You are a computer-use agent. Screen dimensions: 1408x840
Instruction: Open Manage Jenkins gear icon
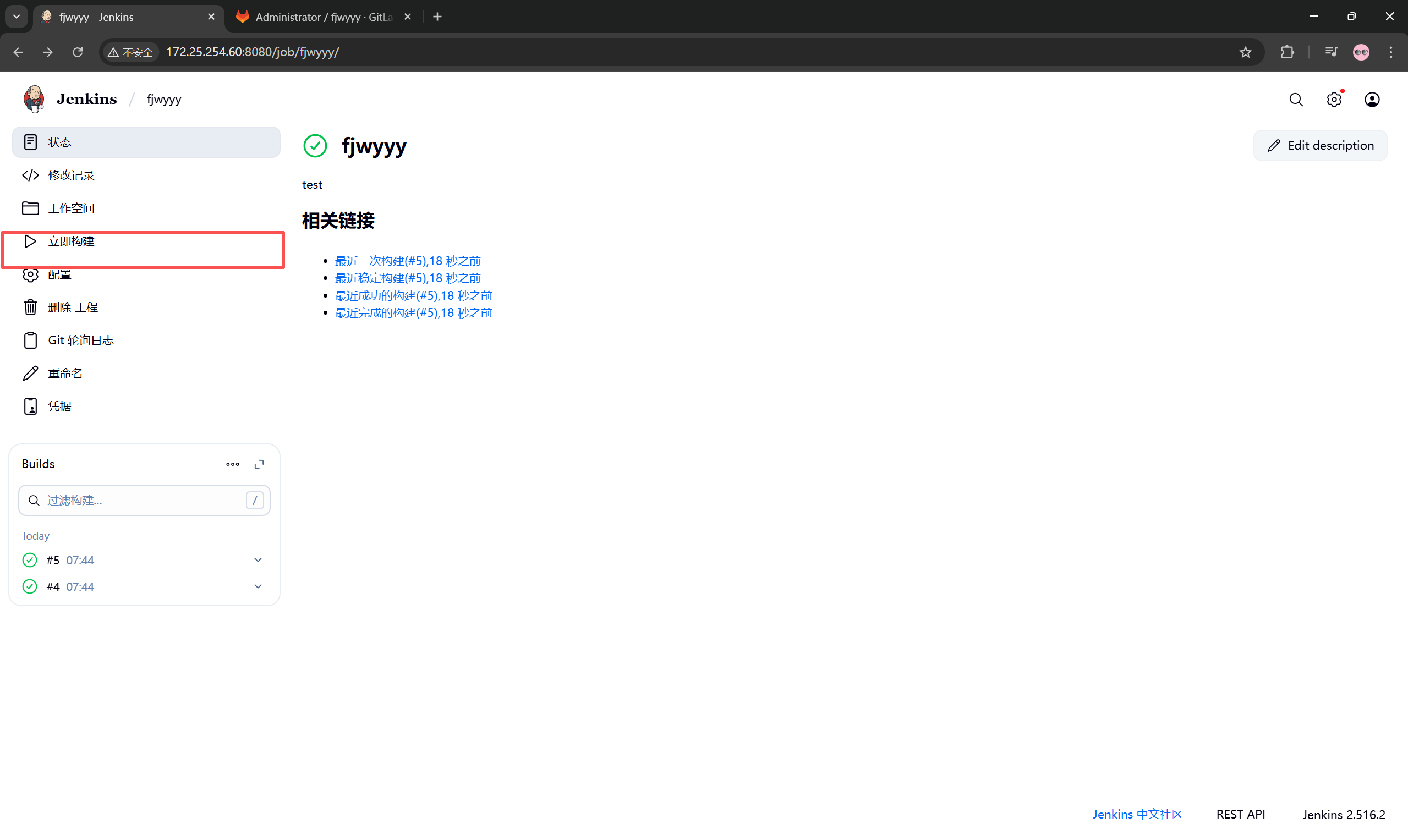point(1334,100)
